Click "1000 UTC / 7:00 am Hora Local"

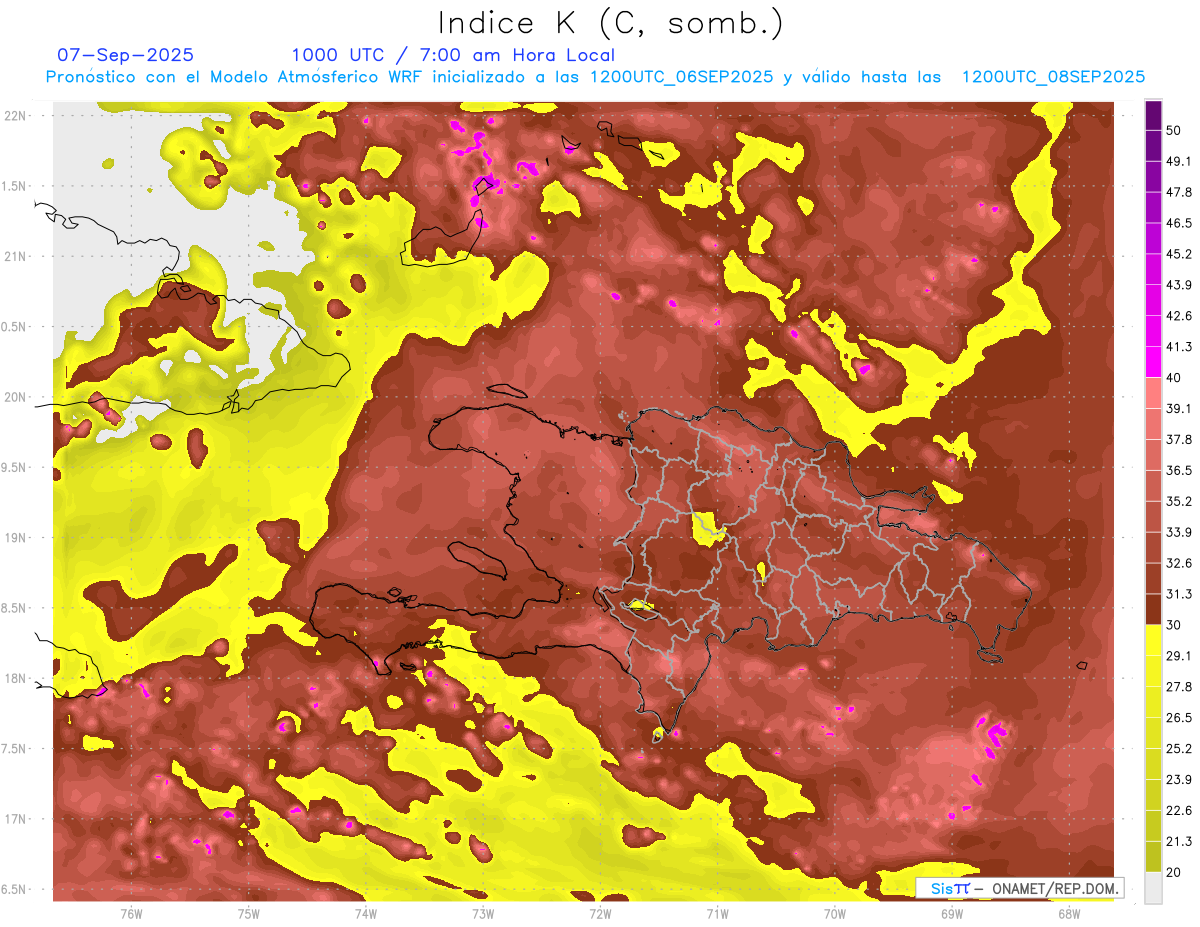coord(453,55)
